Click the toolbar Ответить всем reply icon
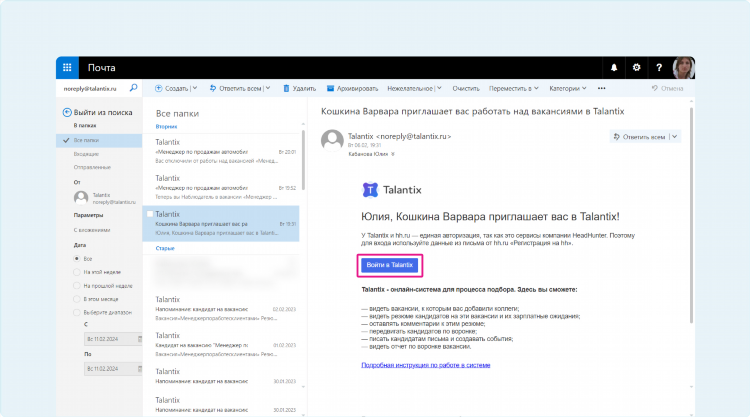This screenshot has width=750, height=417. point(213,88)
